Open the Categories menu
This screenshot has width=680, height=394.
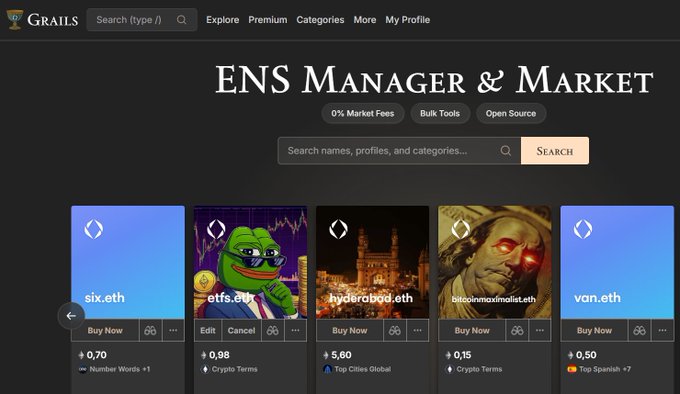320,20
